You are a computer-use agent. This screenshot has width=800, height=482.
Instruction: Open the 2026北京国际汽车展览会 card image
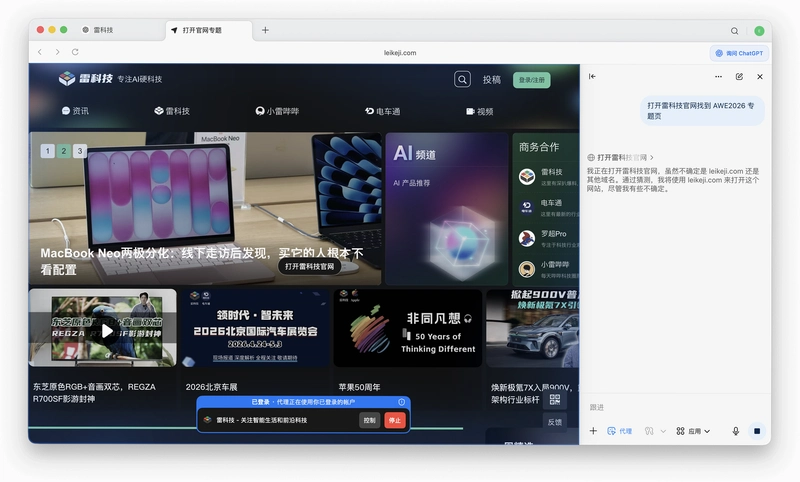coord(255,328)
